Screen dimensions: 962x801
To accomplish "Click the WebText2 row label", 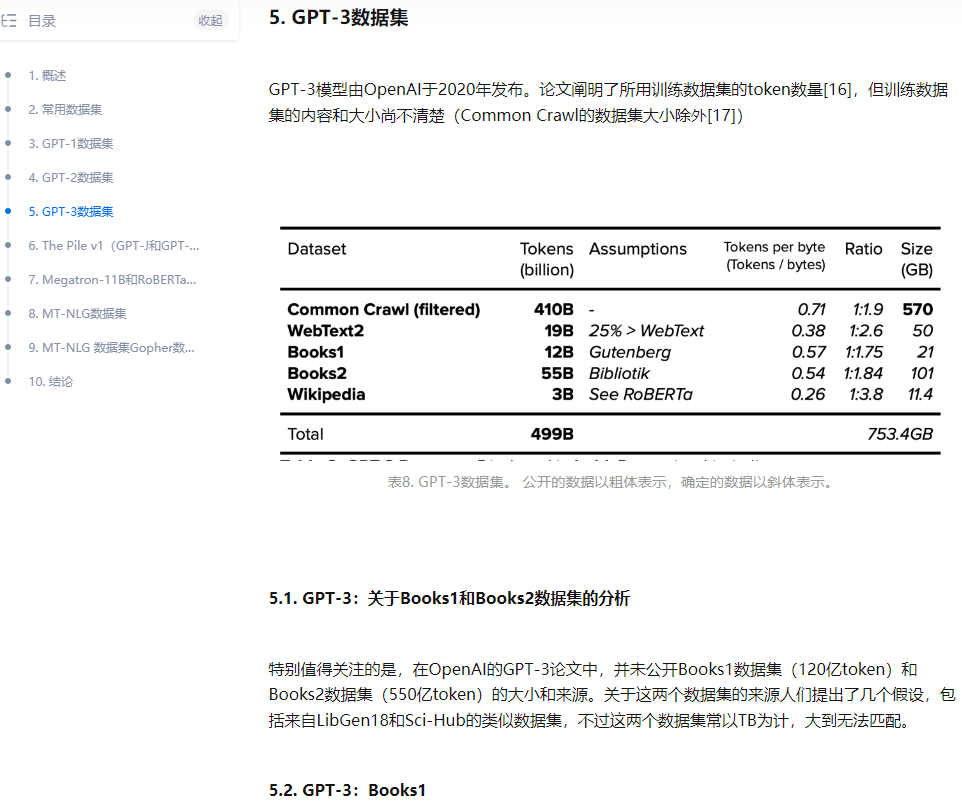I will 325,331.
